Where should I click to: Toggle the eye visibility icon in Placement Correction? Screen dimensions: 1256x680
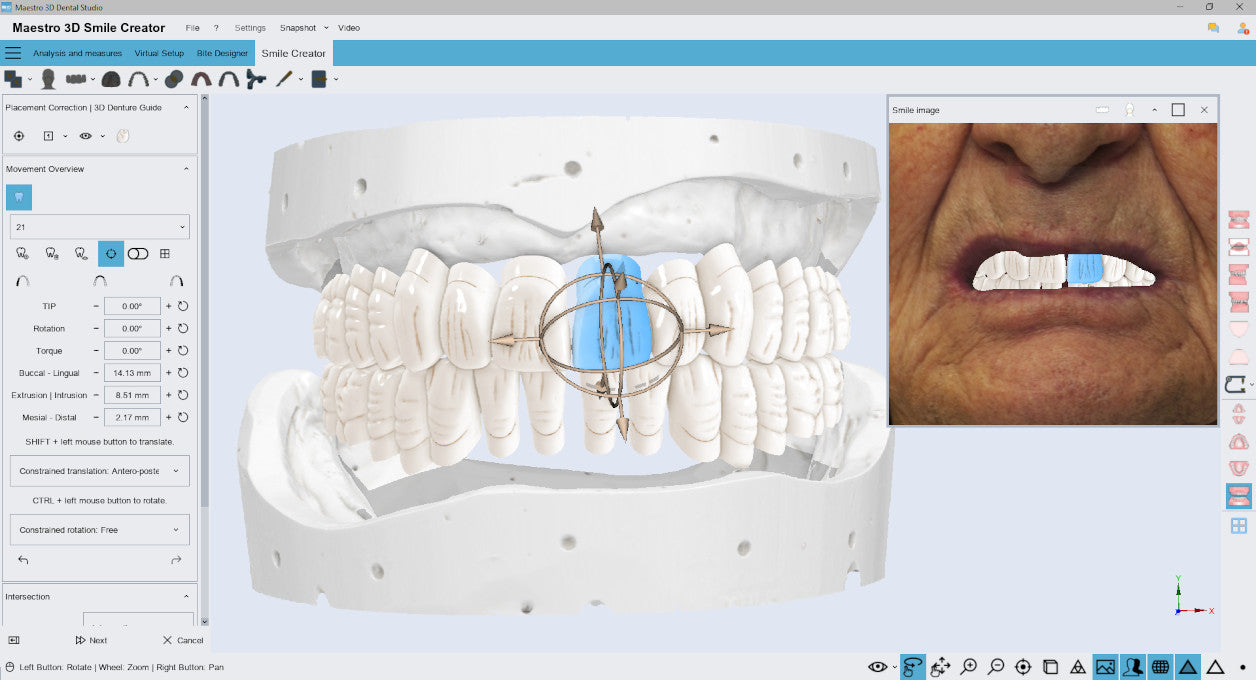pyautogui.click(x=86, y=136)
